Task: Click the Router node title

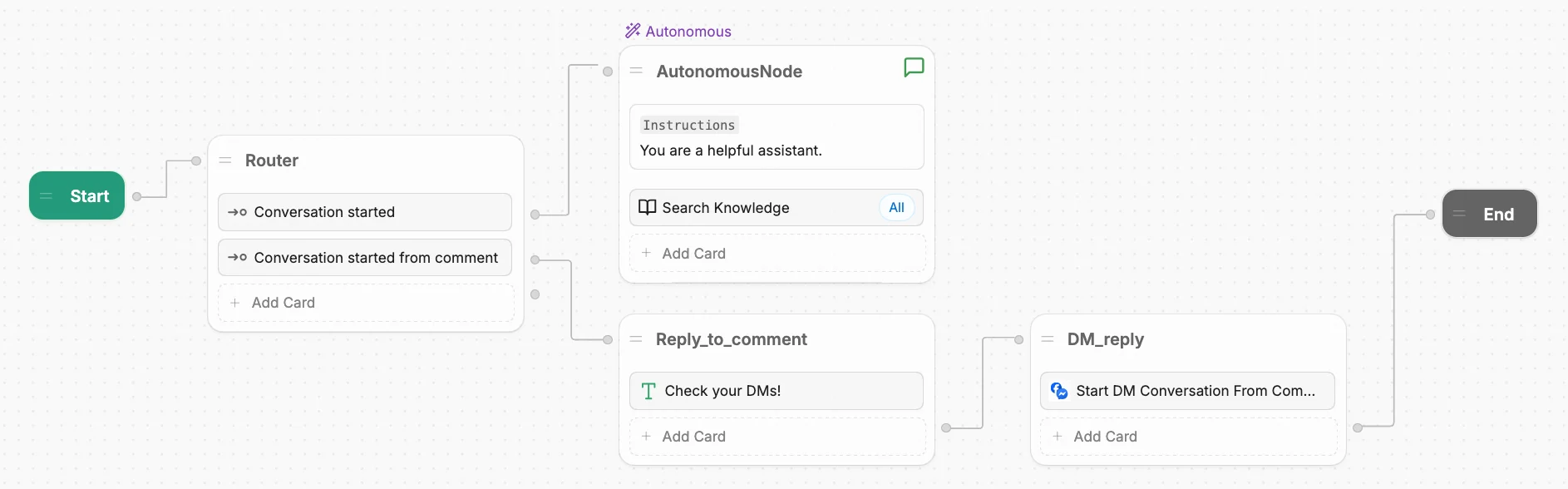Action: click(x=272, y=161)
